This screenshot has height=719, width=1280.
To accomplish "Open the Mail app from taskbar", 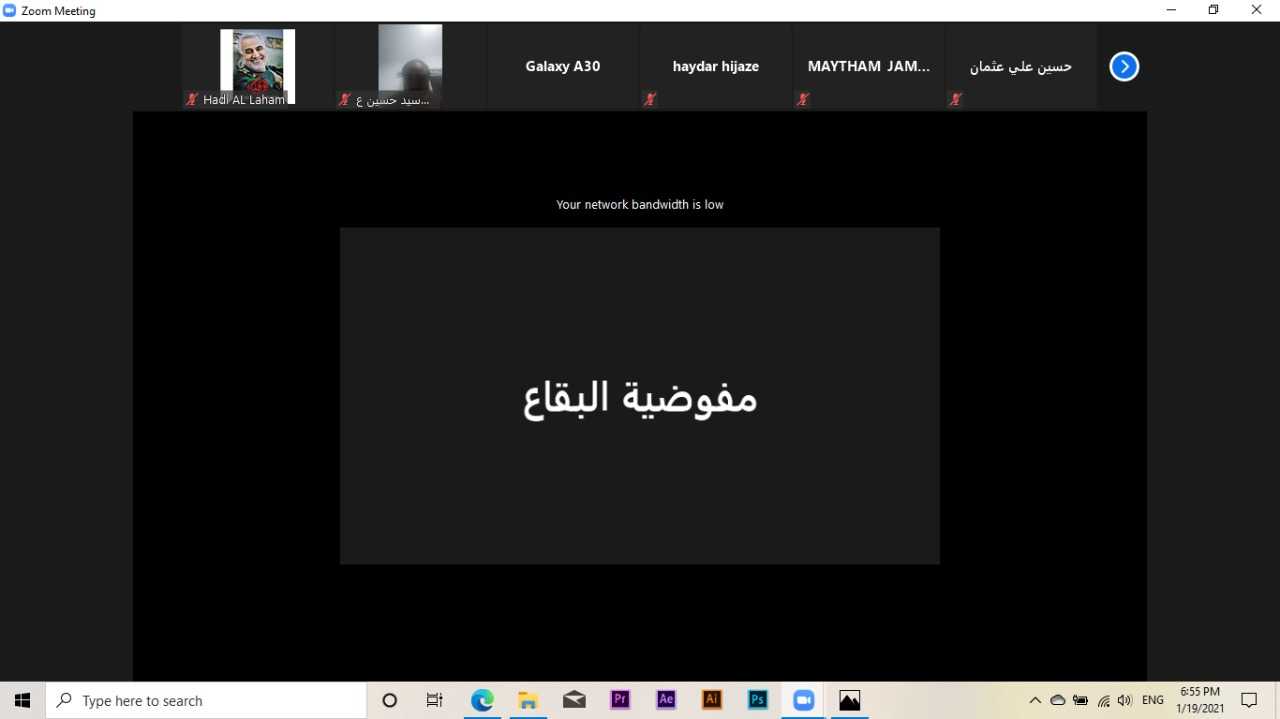I will pyautogui.click(x=574, y=700).
